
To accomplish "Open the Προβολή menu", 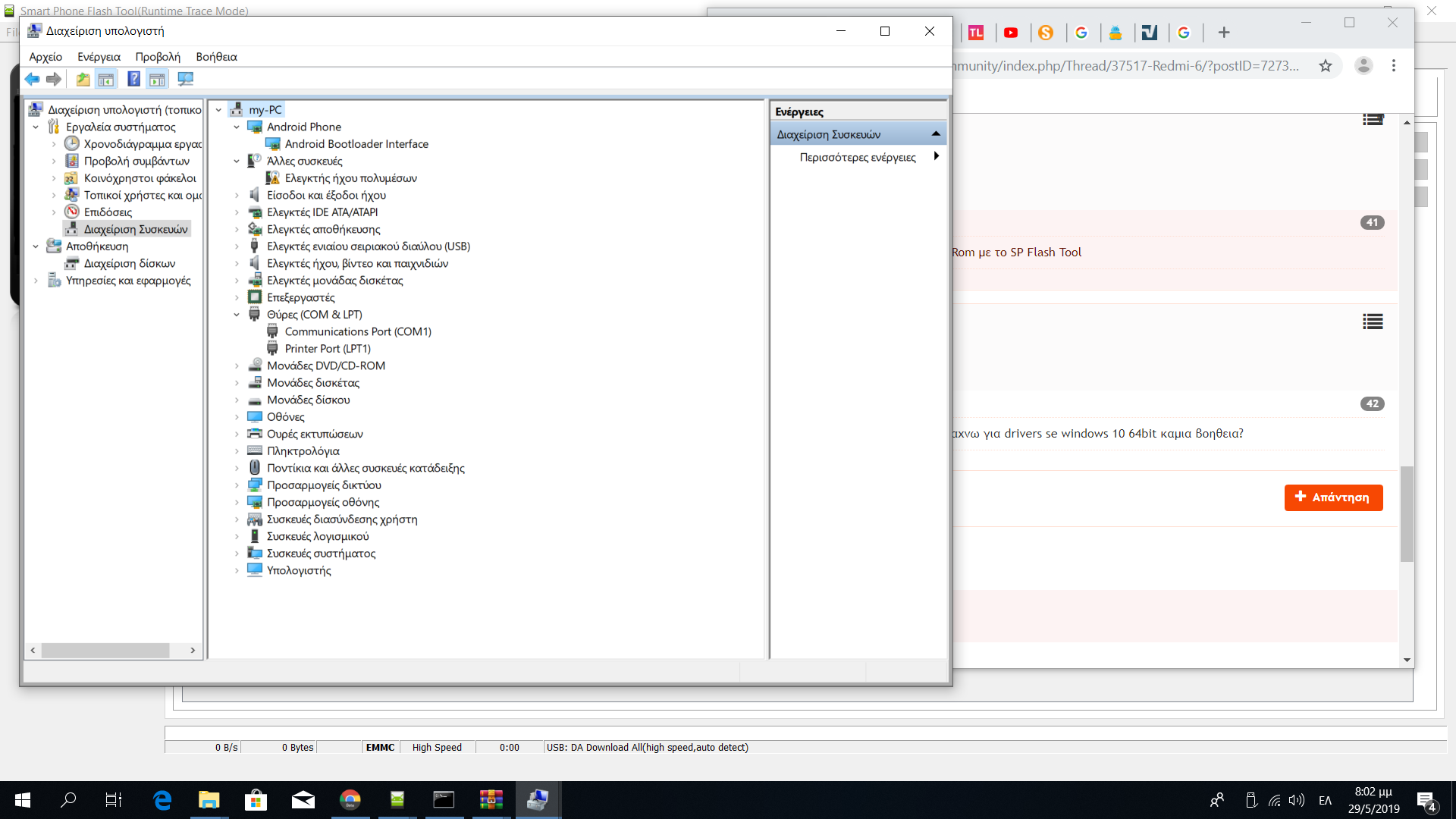I will click(x=158, y=57).
